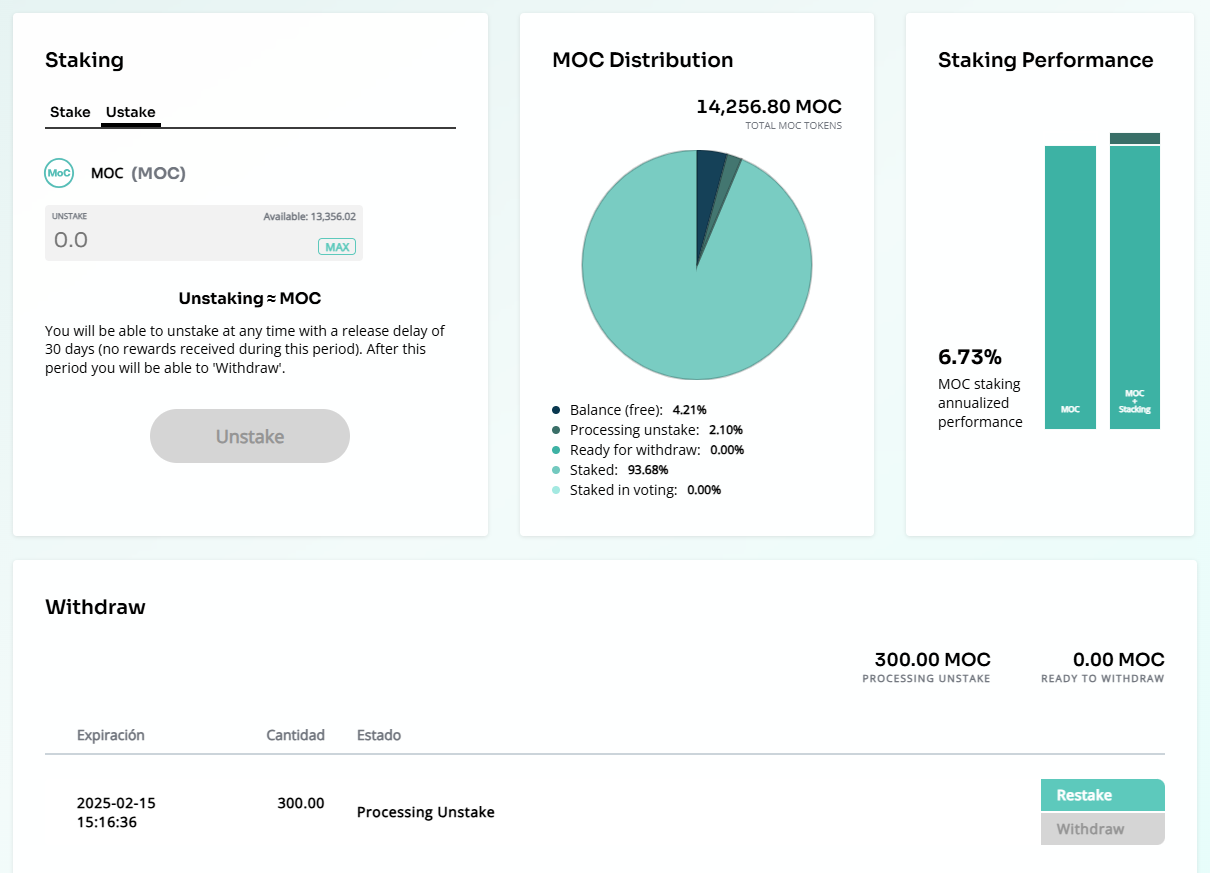Click the Withdraw button in table row
This screenshot has height=873, width=1210.
click(x=1102, y=829)
